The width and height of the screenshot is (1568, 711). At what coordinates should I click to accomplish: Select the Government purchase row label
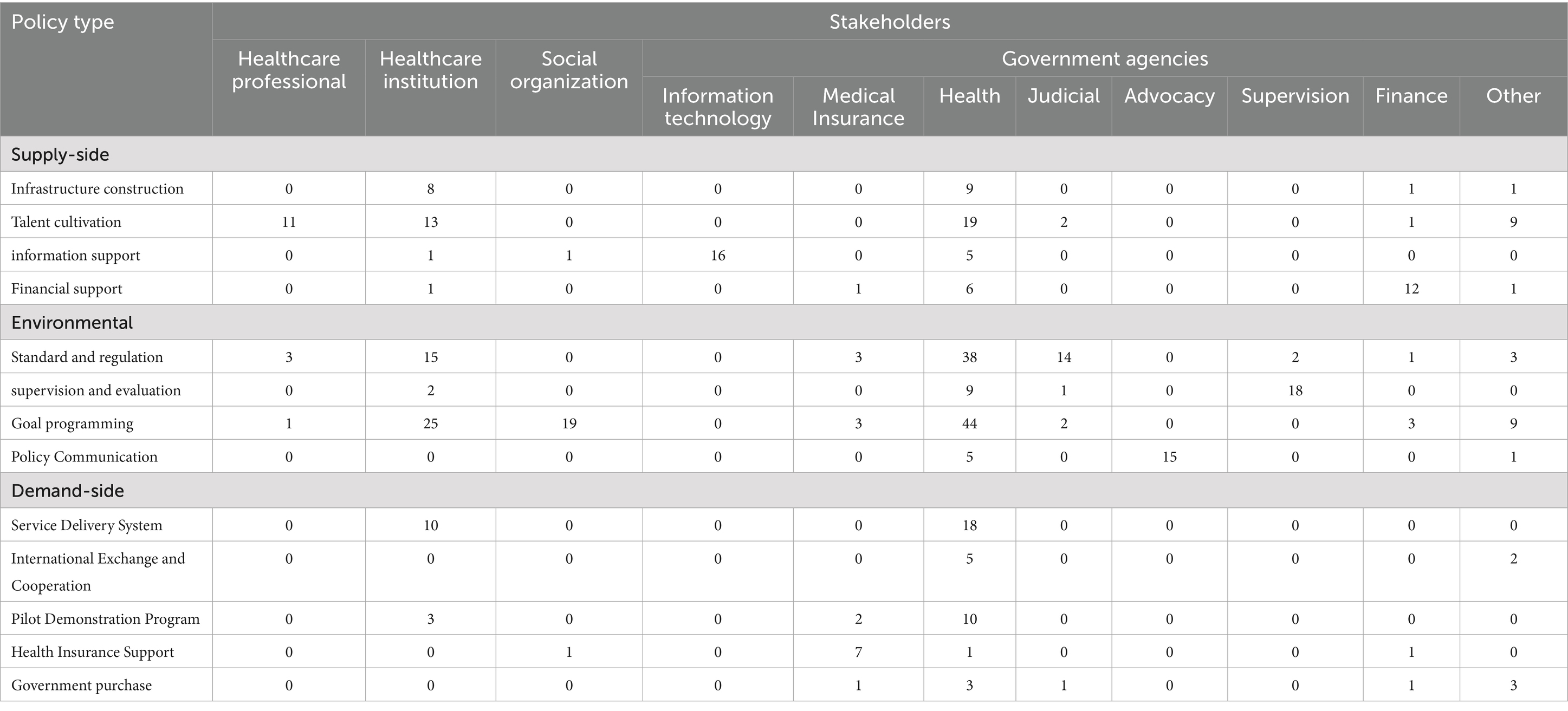pyautogui.click(x=82, y=685)
